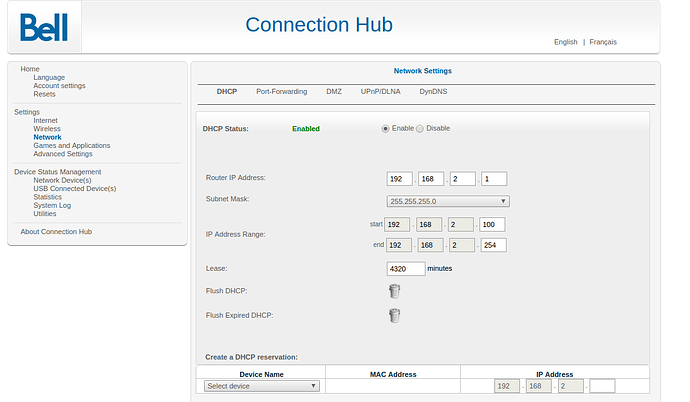
Task: Click About Connection Hub link
Action: 56,232
